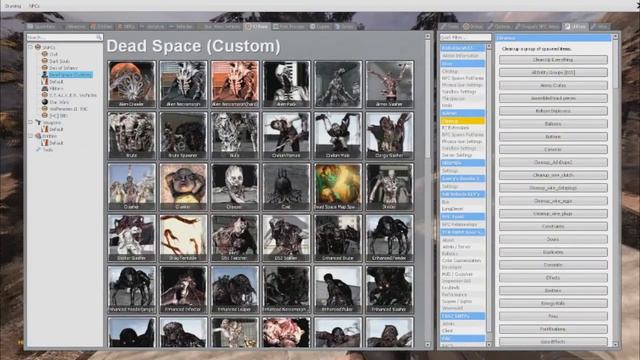Click the NPC grid scrollbar up arrow

(x=428, y=36)
